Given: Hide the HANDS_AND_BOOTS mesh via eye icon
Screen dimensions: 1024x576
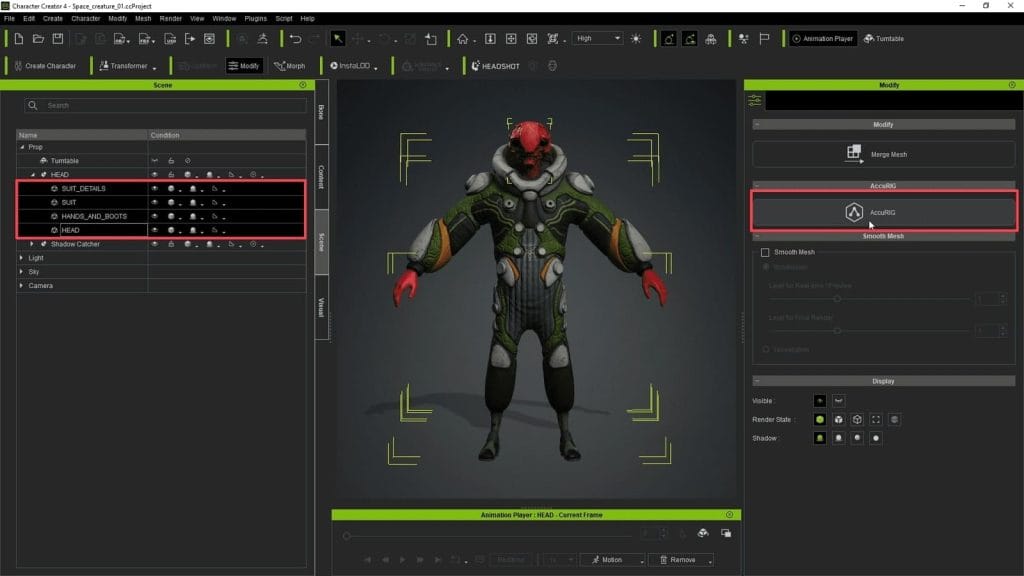Looking at the screenshot, I should click(155, 216).
